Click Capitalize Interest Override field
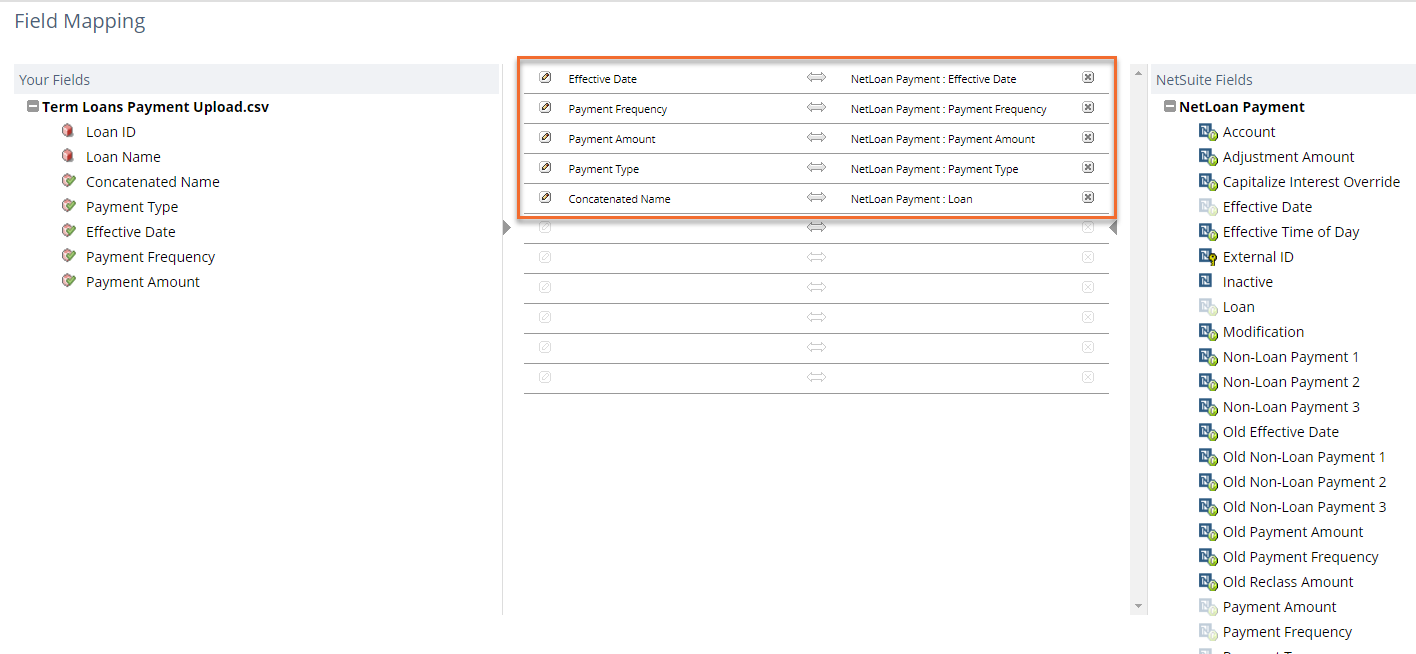This screenshot has width=1416, height=654. 1310,182
